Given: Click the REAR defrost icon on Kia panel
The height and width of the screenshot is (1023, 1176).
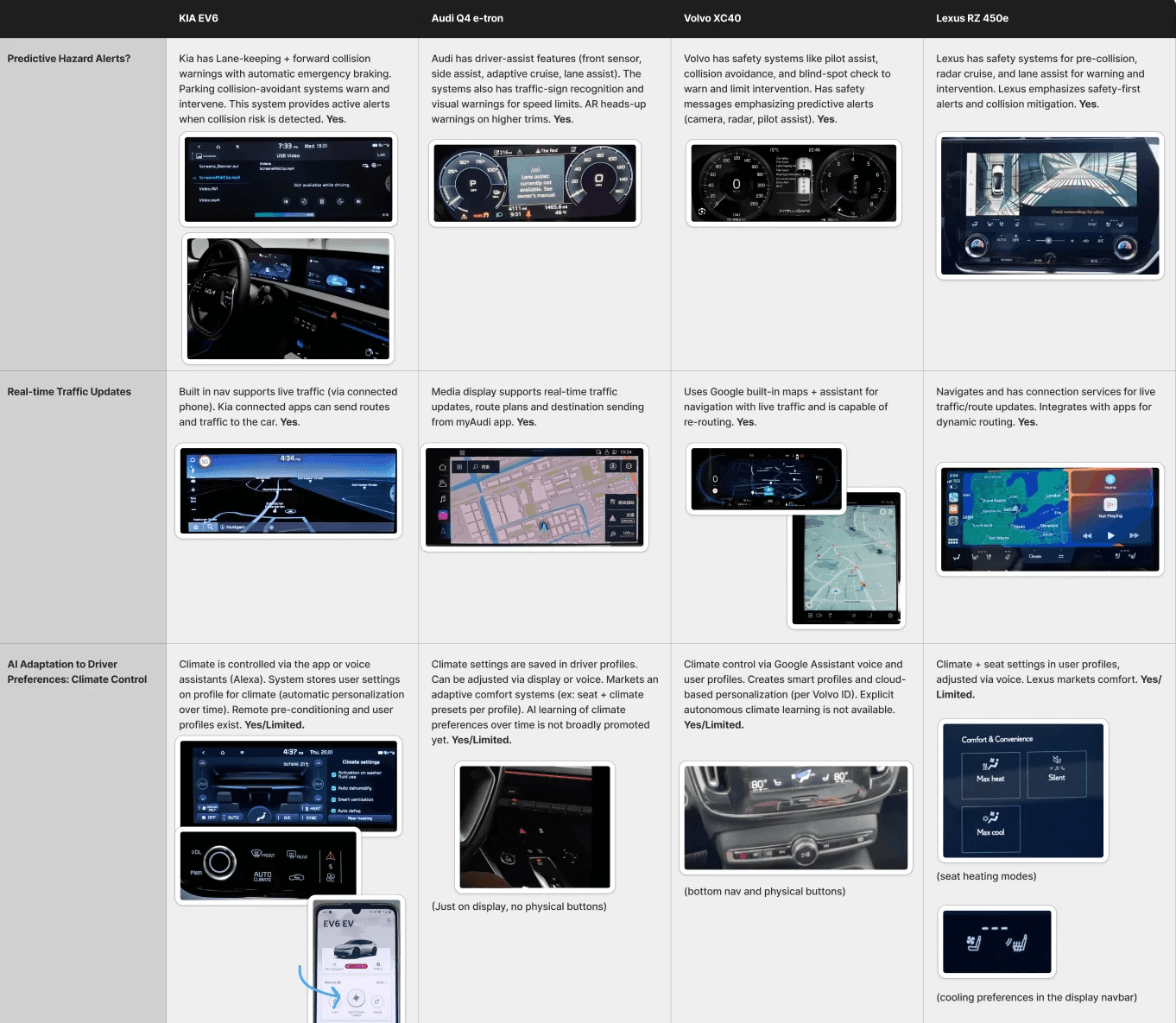Looking at the screenshot, I should [296, 855].
